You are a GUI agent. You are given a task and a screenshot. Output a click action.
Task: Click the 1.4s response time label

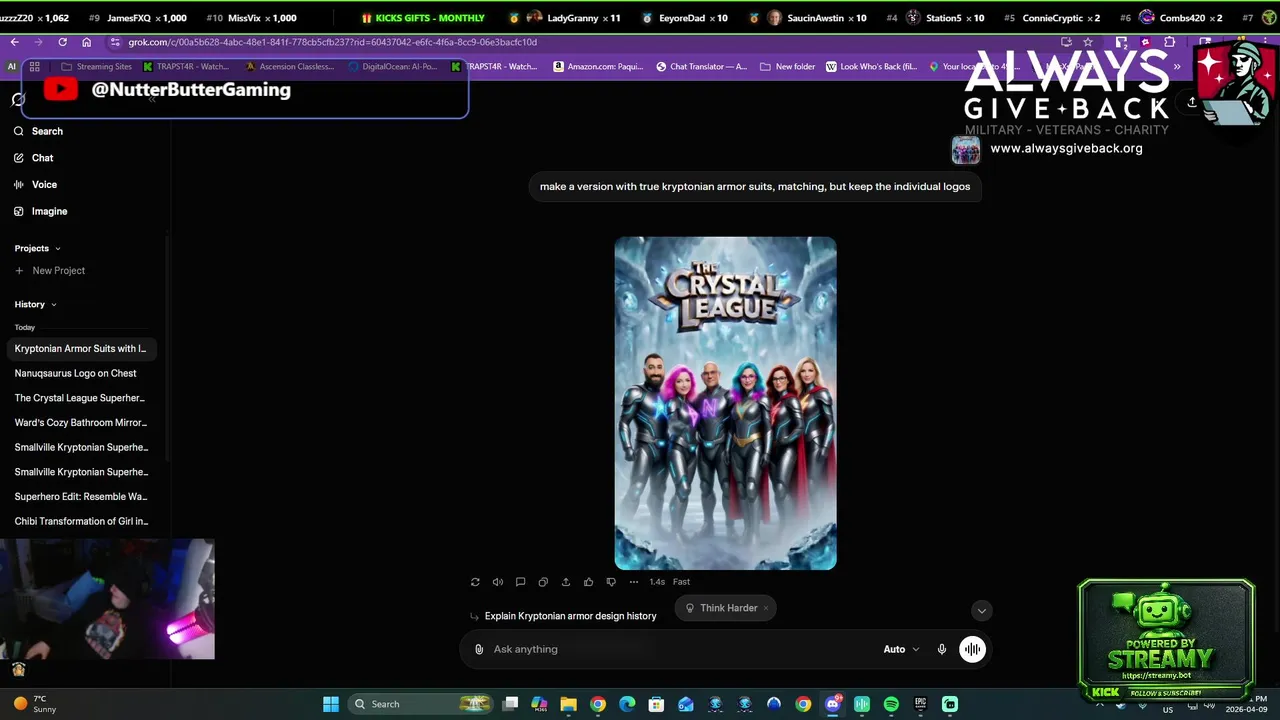coord(657,582)
